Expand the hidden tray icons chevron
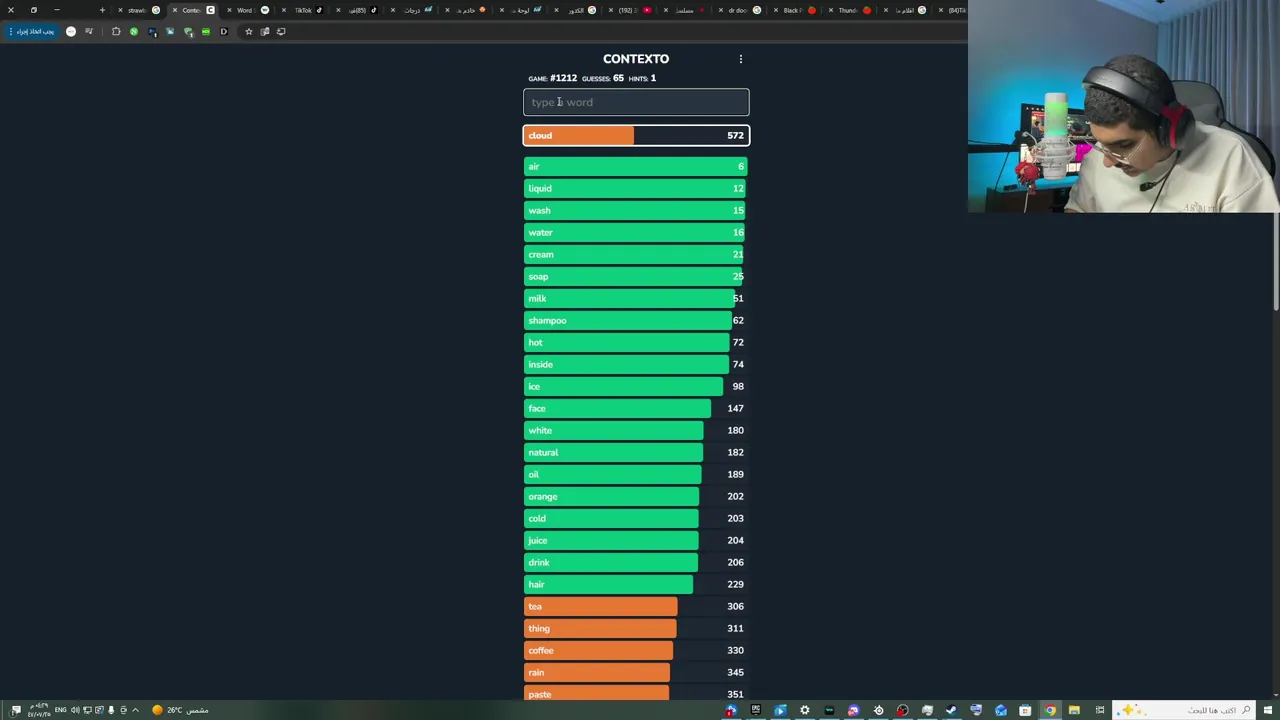Viewport: 1280px width, 720px height. point(135,710)
